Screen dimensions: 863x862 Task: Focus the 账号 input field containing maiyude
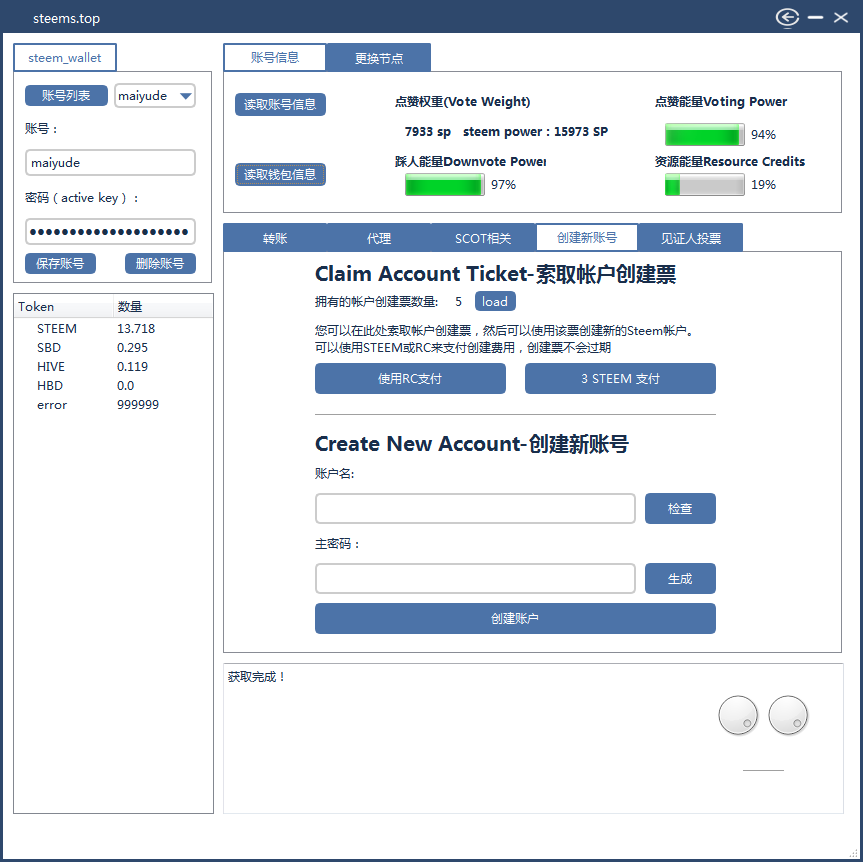110,163
